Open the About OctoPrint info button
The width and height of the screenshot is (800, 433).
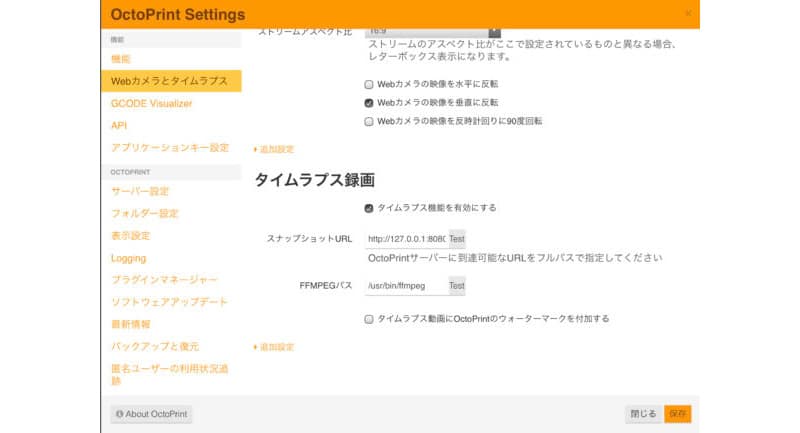(x=152, y=414)
